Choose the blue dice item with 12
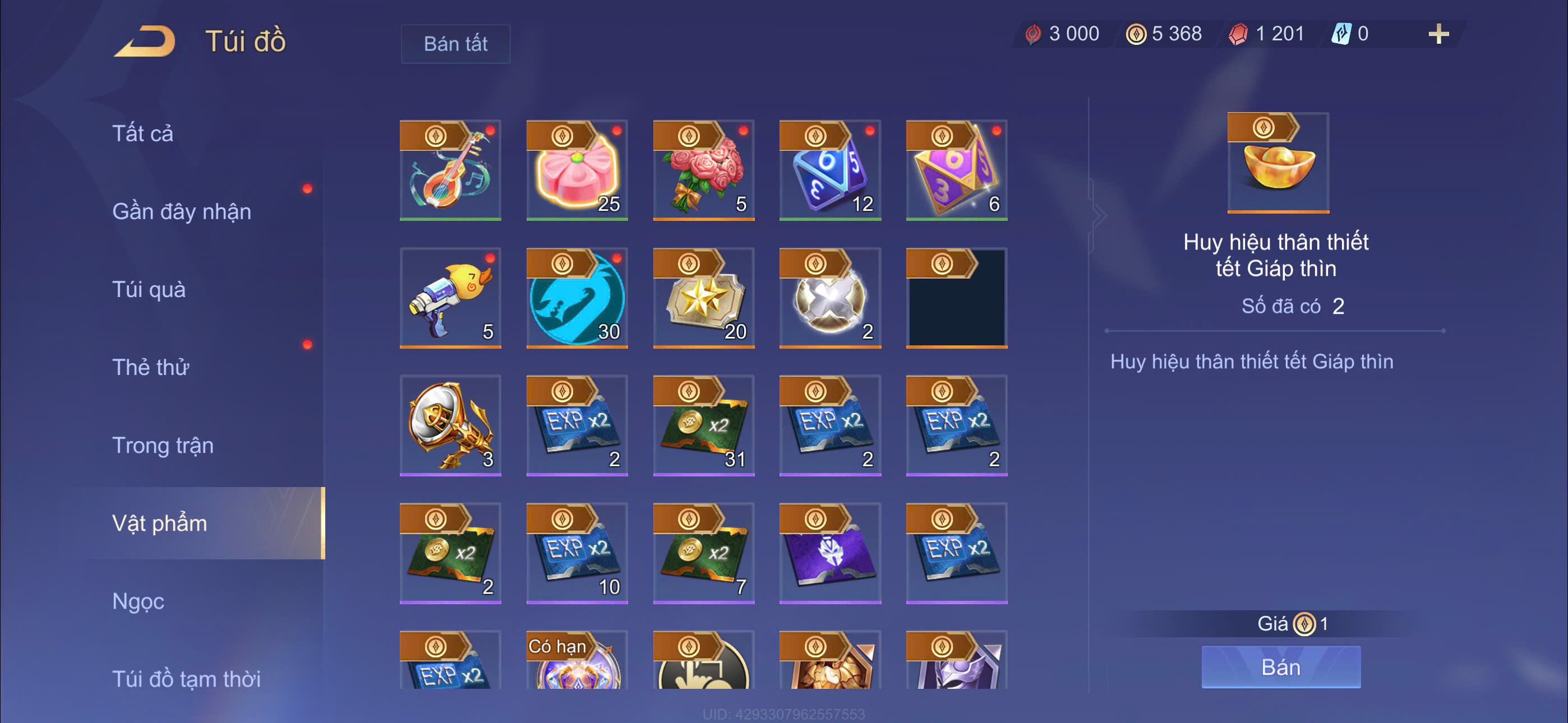 click(x=829, y=170)
